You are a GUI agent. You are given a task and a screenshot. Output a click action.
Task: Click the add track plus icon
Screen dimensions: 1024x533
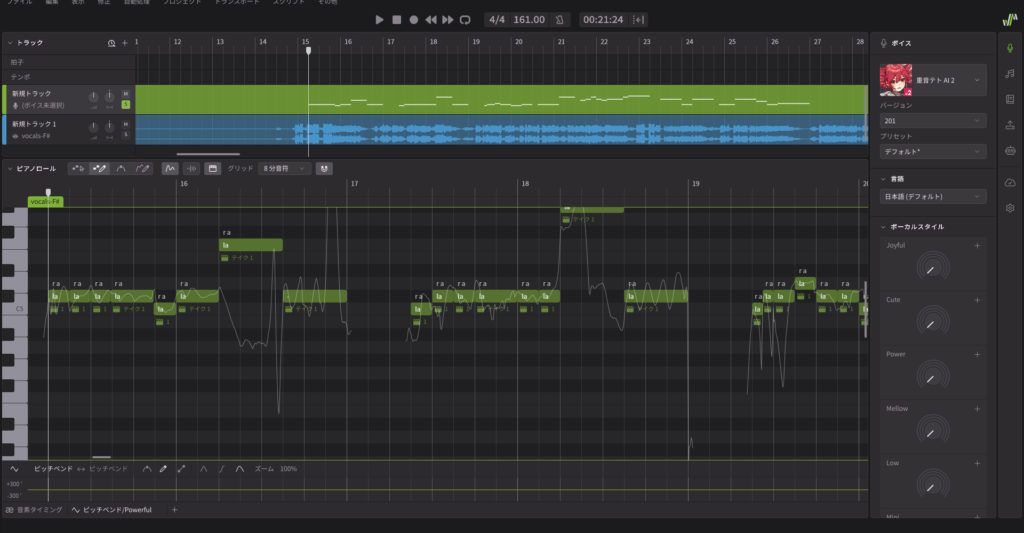(x=125, y=44)
